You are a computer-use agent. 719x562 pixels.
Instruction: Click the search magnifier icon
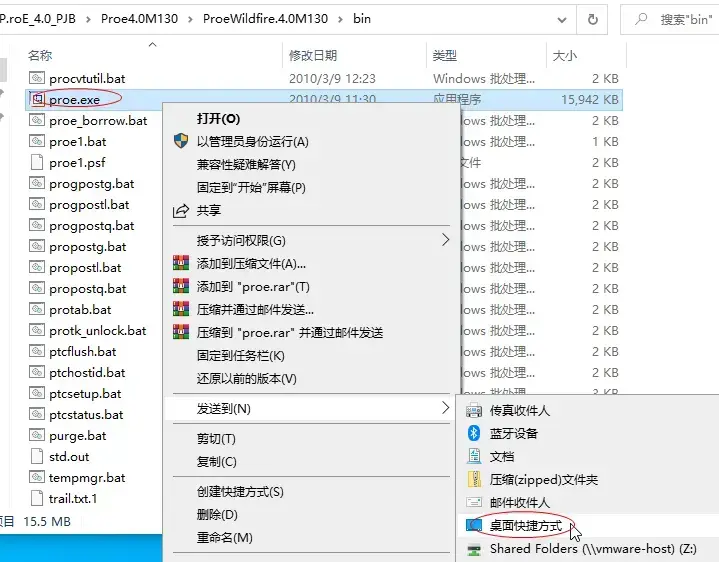pos(641,19)
